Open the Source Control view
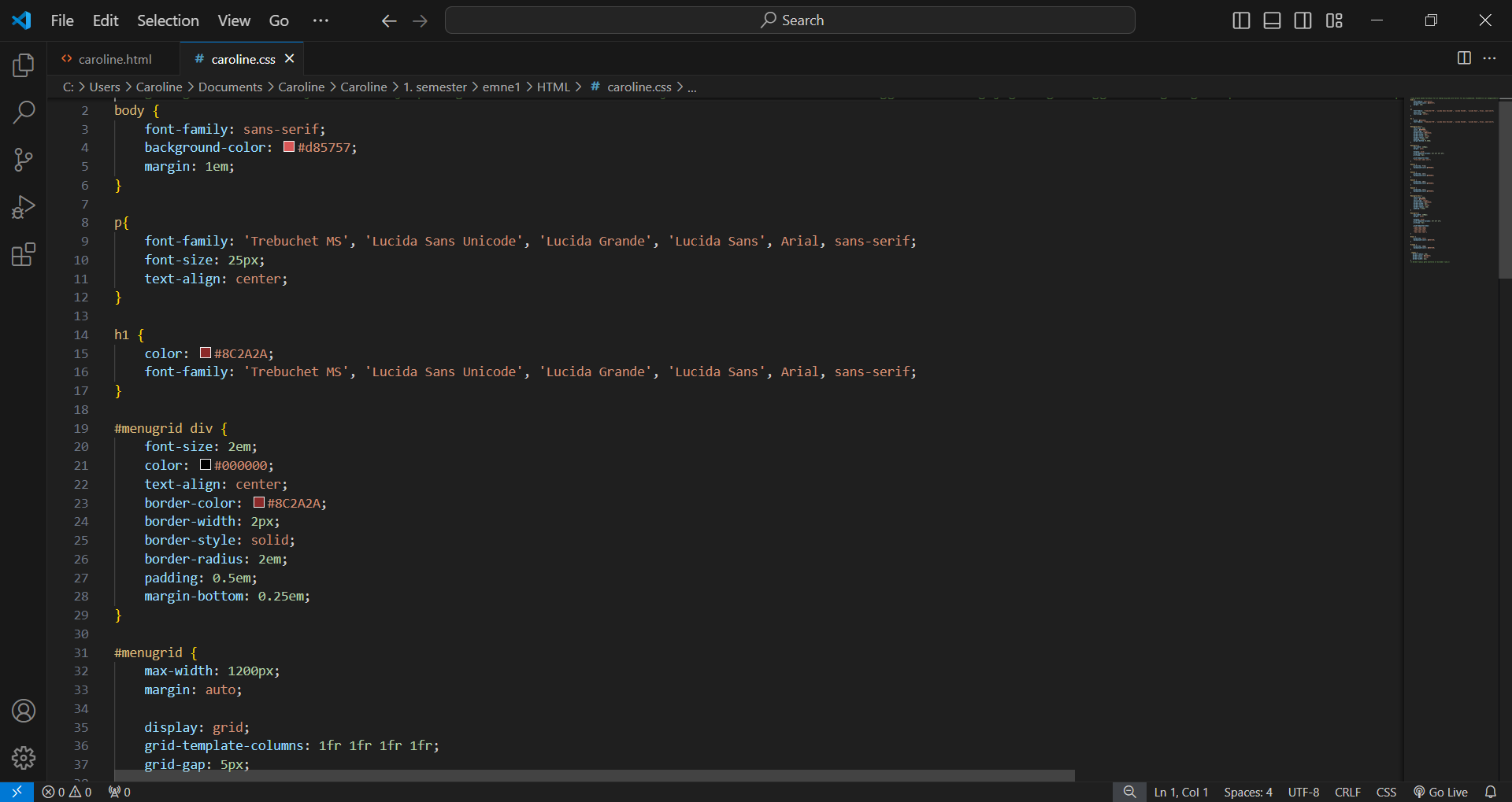The width and height of the screenshot is (1512, 802). [24, 160]
